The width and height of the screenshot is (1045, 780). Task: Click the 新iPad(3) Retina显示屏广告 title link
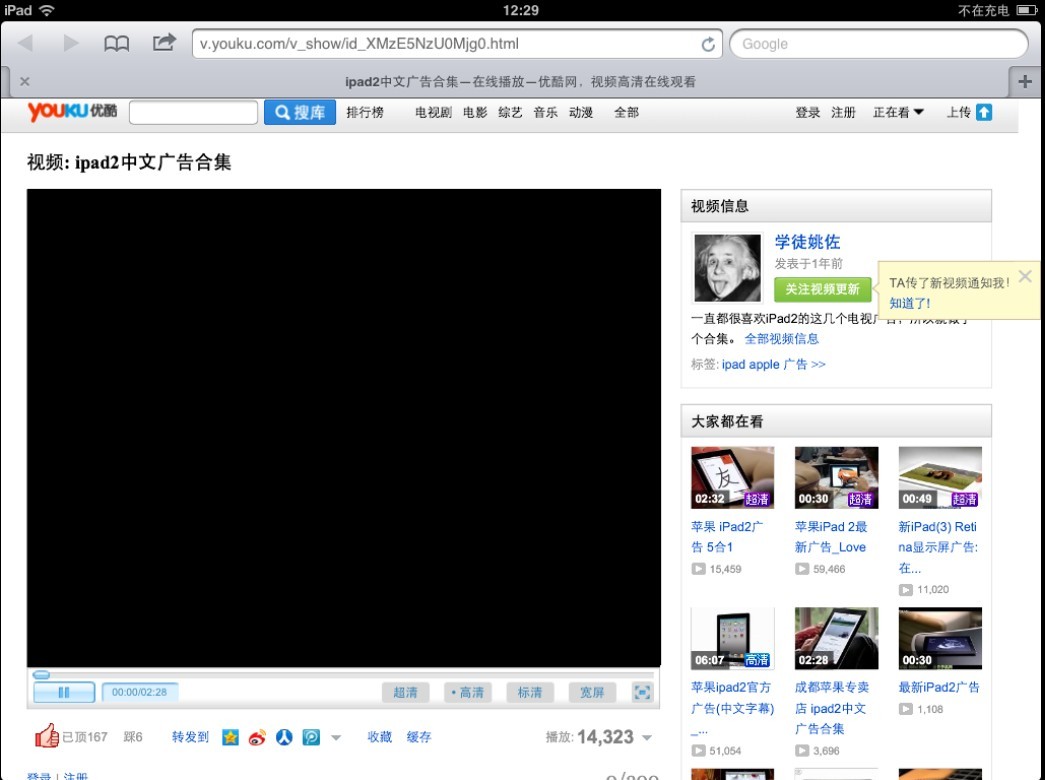pos(938,547)
